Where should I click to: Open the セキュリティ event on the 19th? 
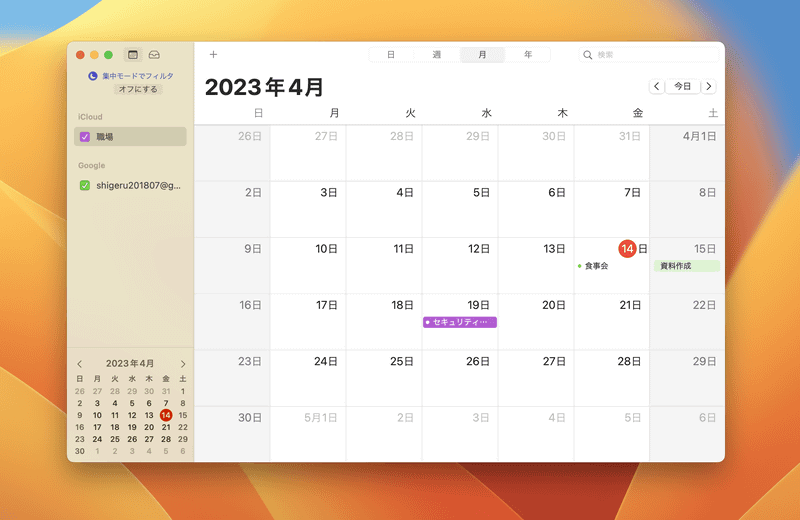point(460,322)
